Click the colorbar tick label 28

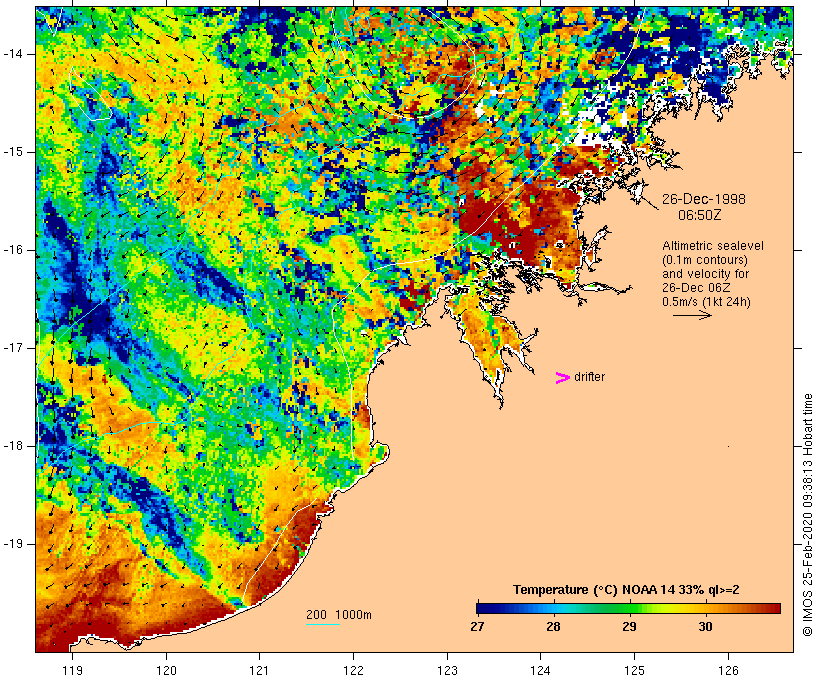[x=553, y=626]
